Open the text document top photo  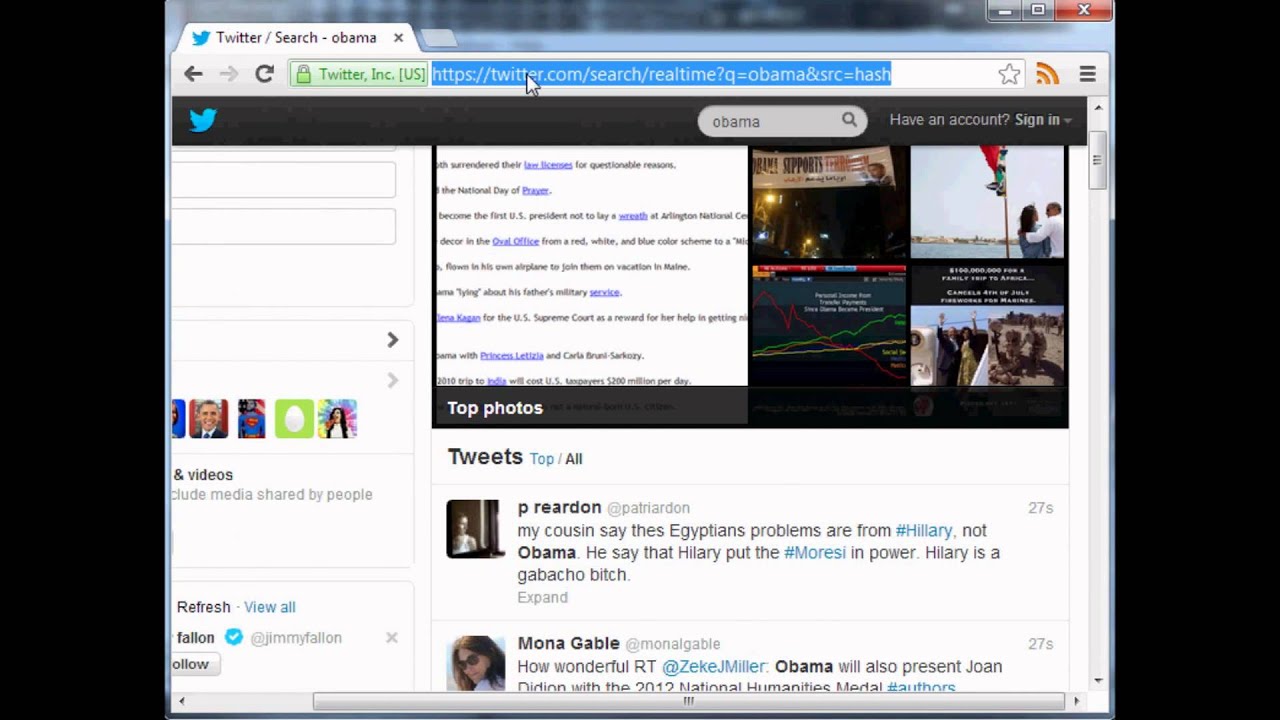tap(590, 266)
